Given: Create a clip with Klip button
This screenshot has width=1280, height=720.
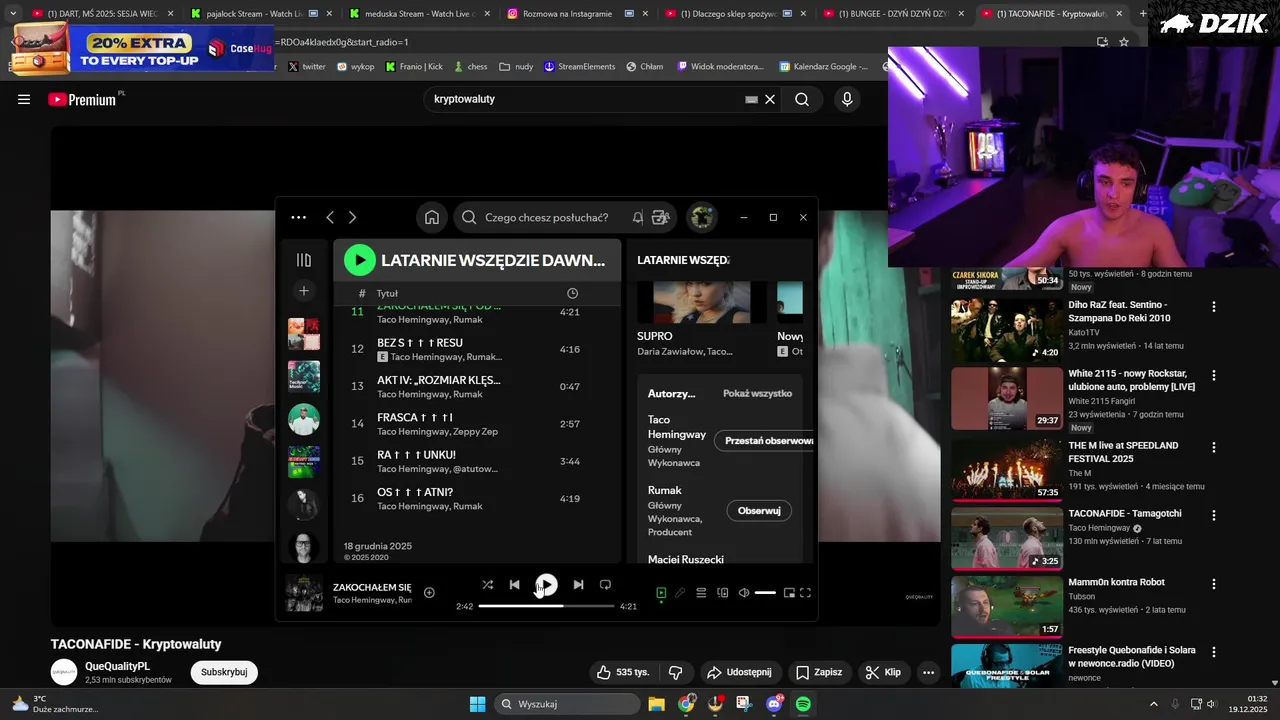Looking at the screenshot, I should coord(883,672).
